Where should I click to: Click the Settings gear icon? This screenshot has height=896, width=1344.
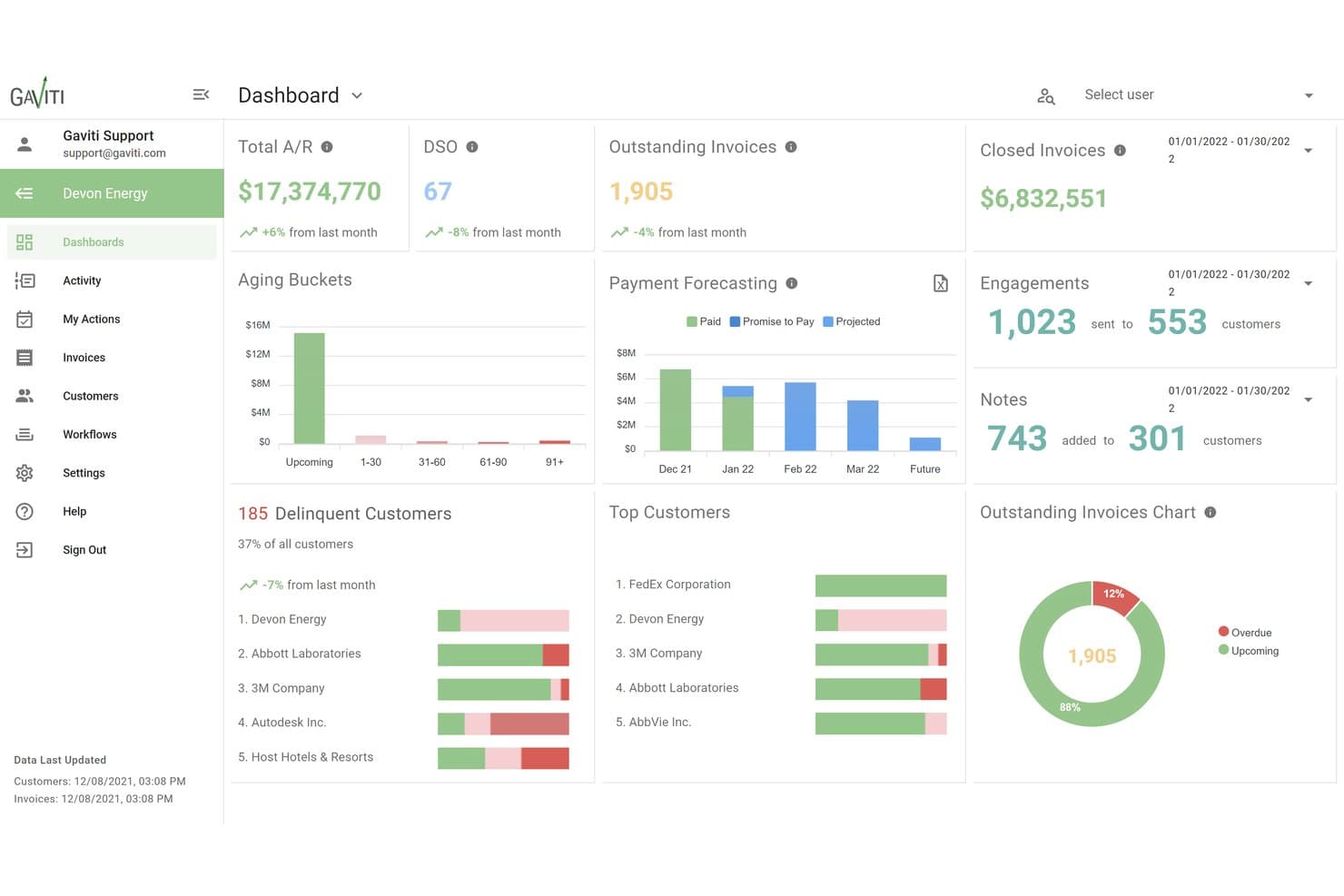click(x=25, y=473)
